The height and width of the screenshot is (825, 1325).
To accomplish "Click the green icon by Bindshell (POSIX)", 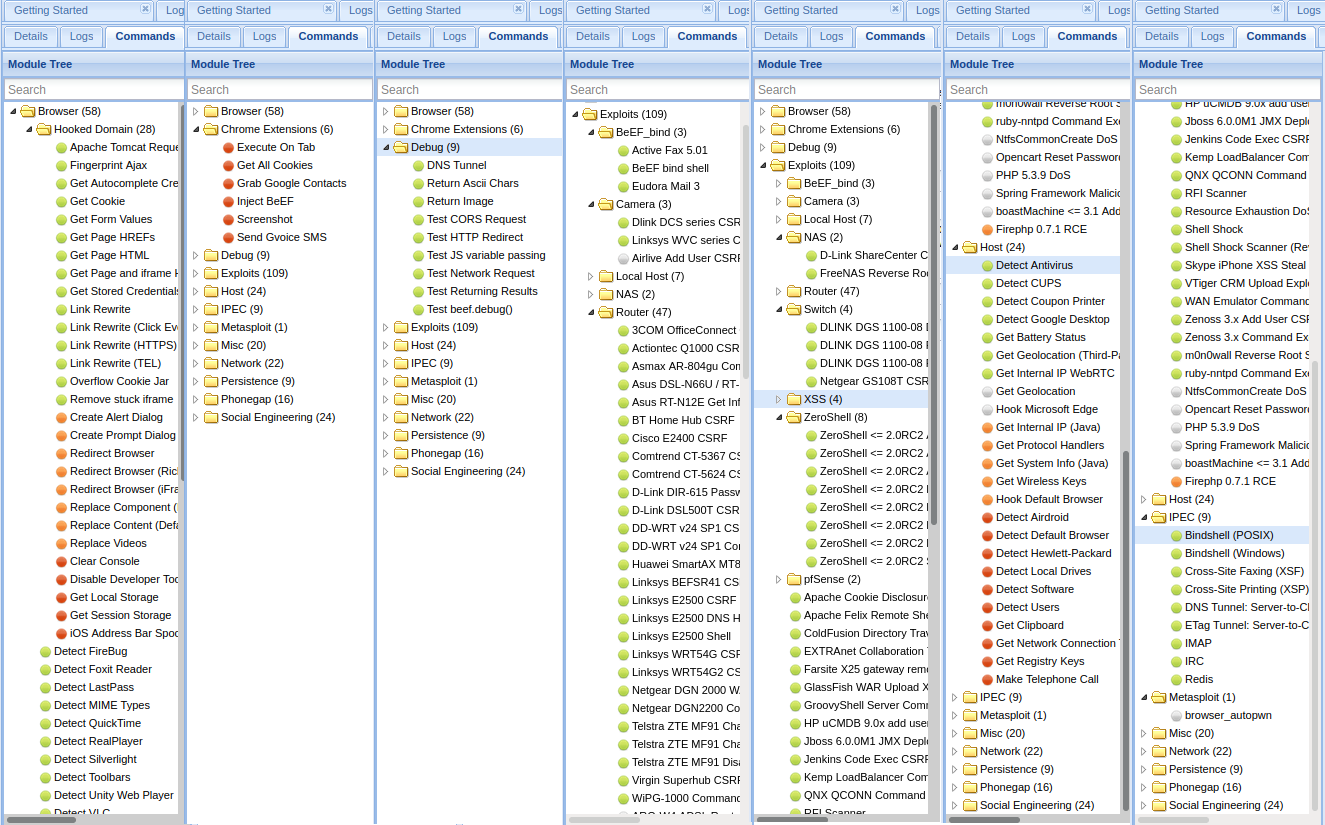I will coord(1176,535).
